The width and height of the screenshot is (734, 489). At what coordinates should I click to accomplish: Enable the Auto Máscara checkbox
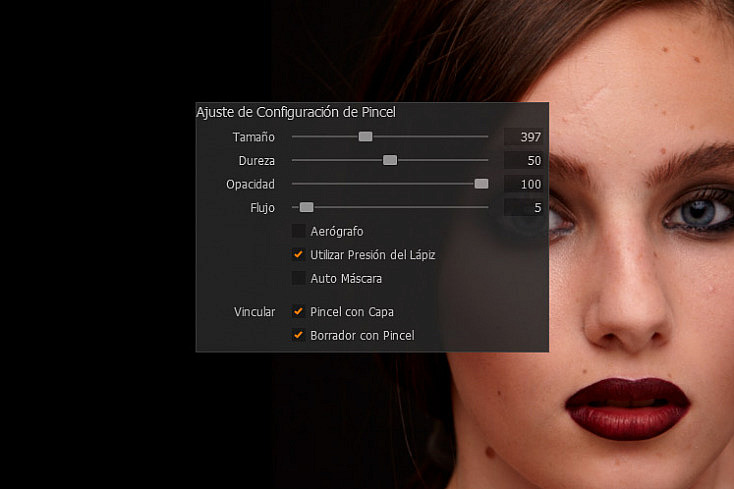[298, 278]
